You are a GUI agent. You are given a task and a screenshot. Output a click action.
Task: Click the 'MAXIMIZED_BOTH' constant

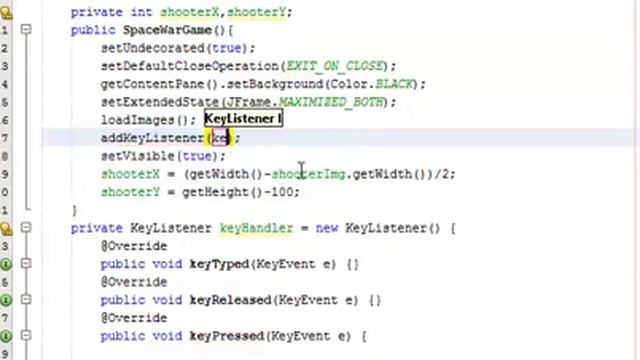331,102
